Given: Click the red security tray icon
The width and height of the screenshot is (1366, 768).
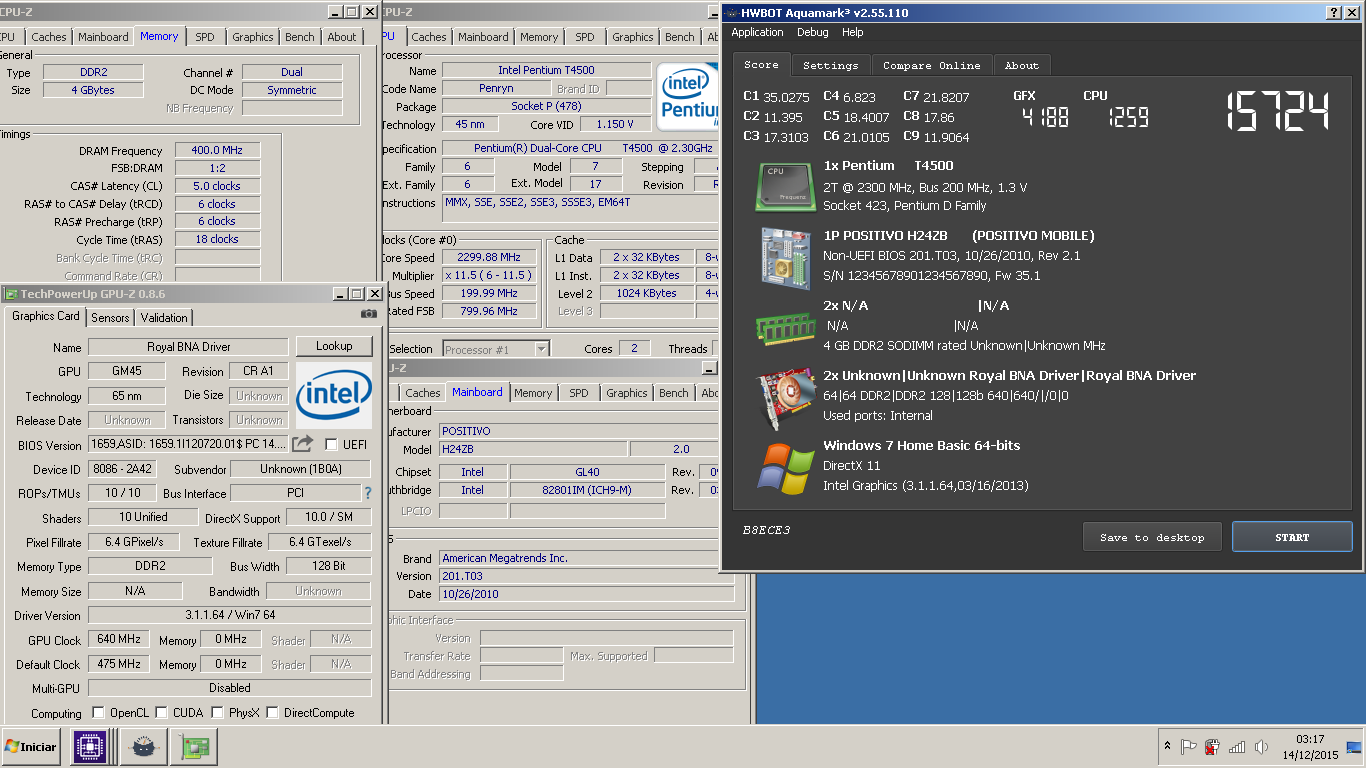Looking at the screenshot, I should [1213, 746].
